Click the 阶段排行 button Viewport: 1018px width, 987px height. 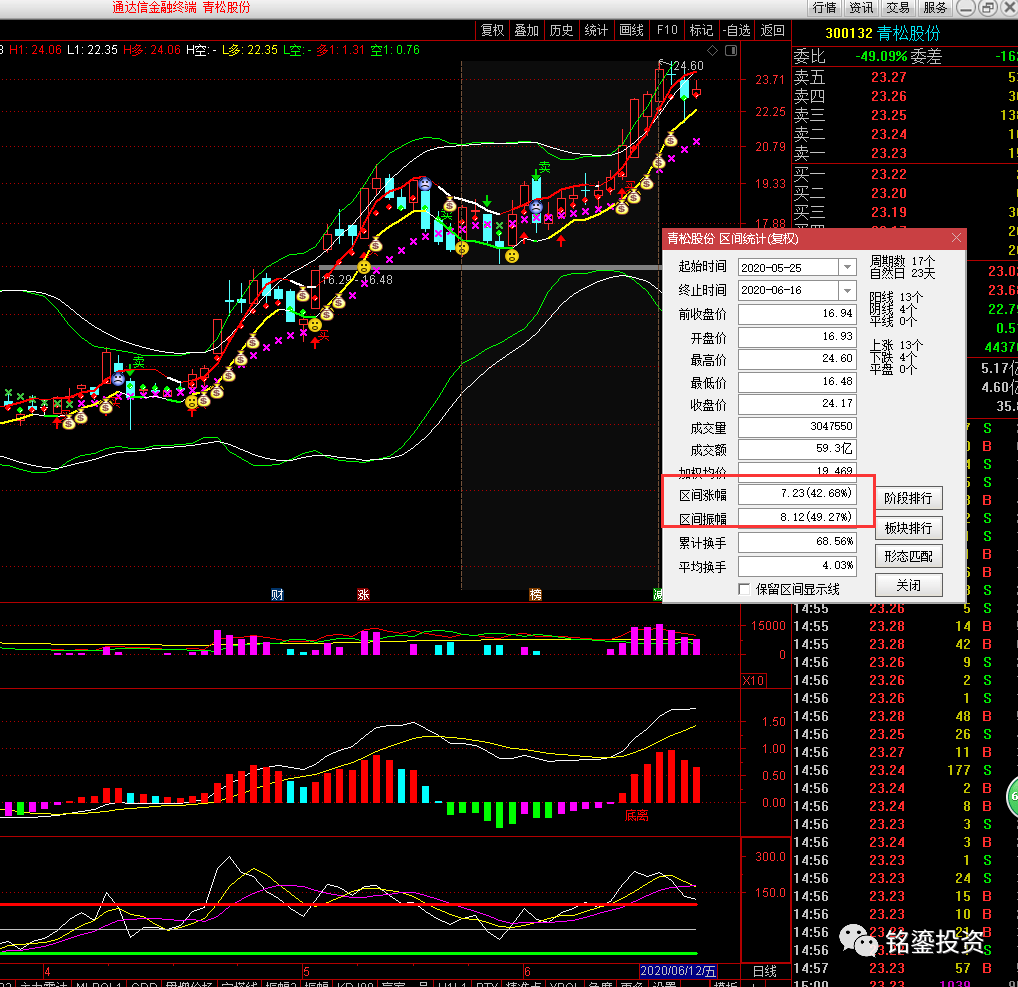908,499
